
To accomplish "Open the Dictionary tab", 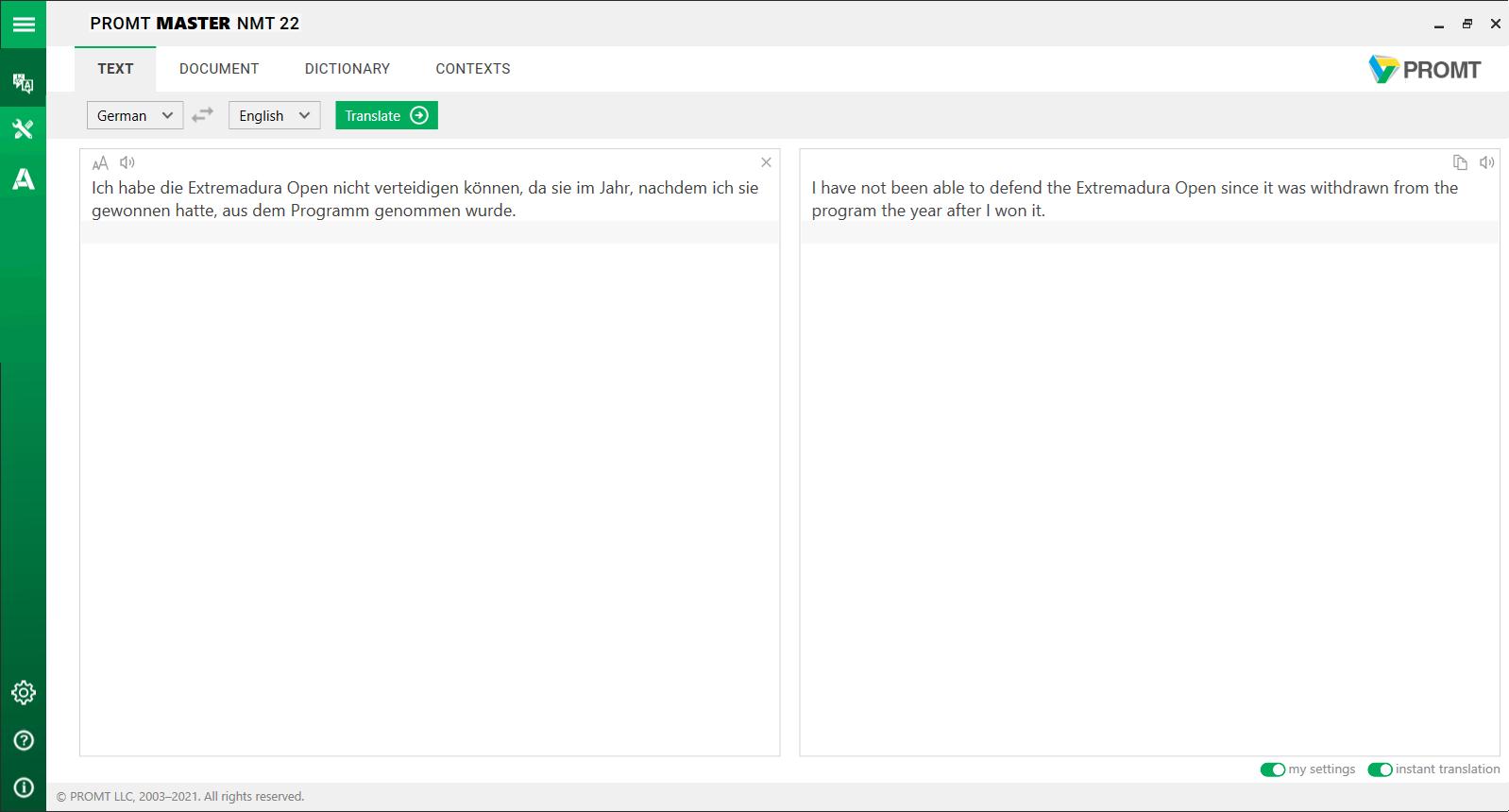I will [347, 69].
